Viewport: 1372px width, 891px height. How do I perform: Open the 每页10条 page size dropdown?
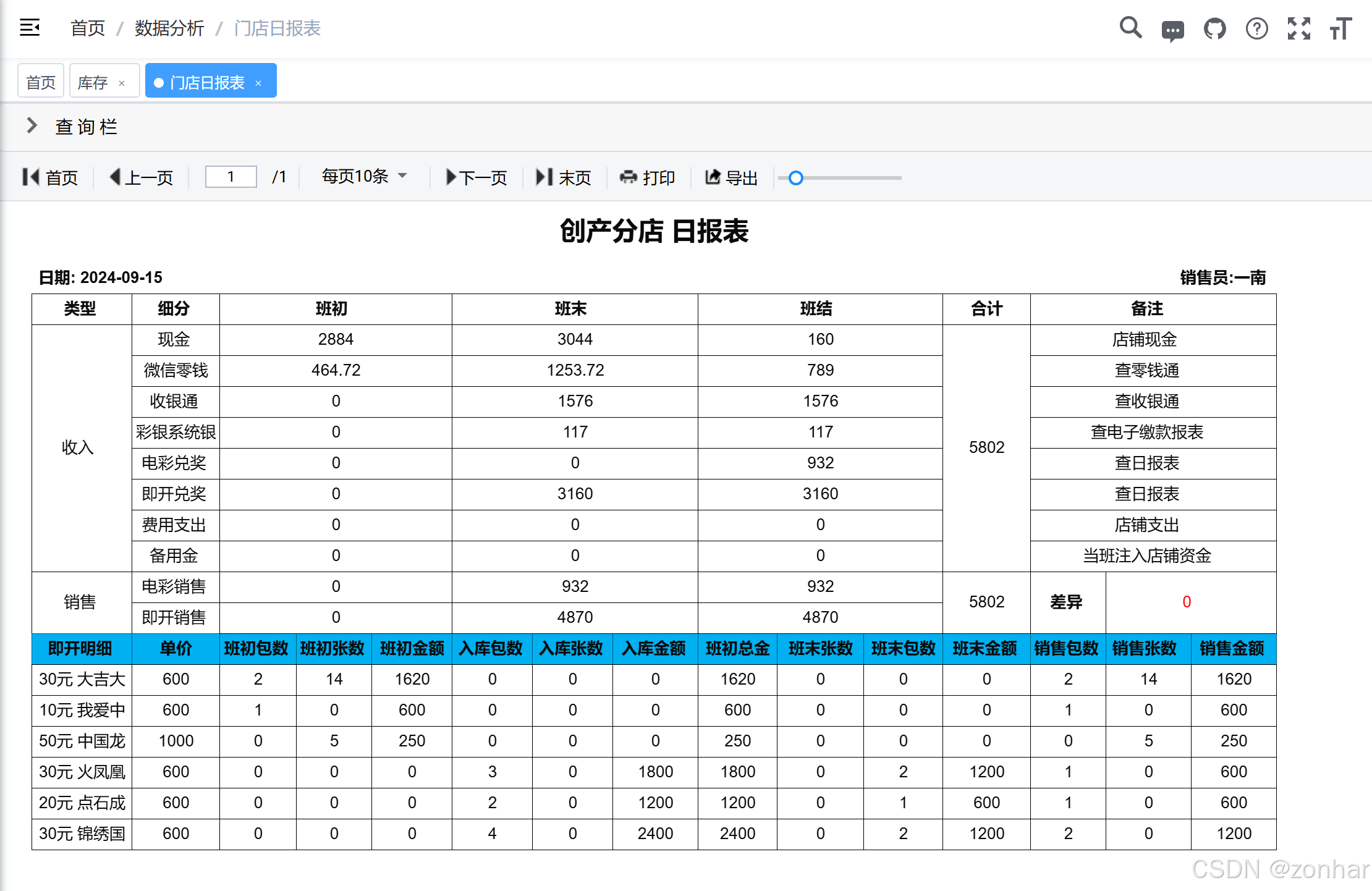365,177
